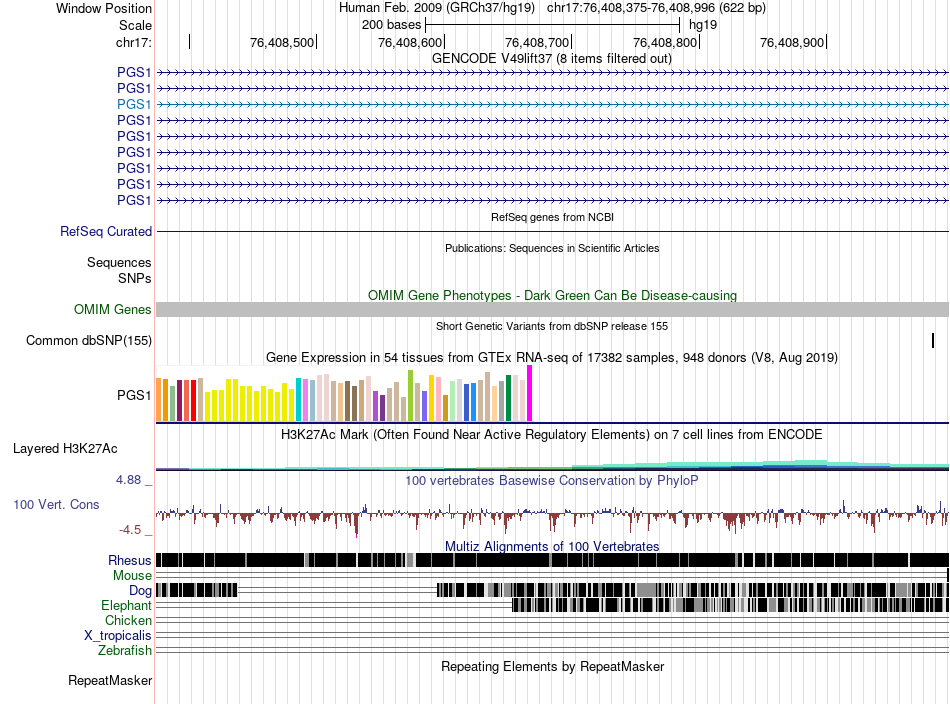Viewport: 950px width, 704px height.
Task: Open the OMIM Gene Phenotypes track title
Action: pos(552,296)
